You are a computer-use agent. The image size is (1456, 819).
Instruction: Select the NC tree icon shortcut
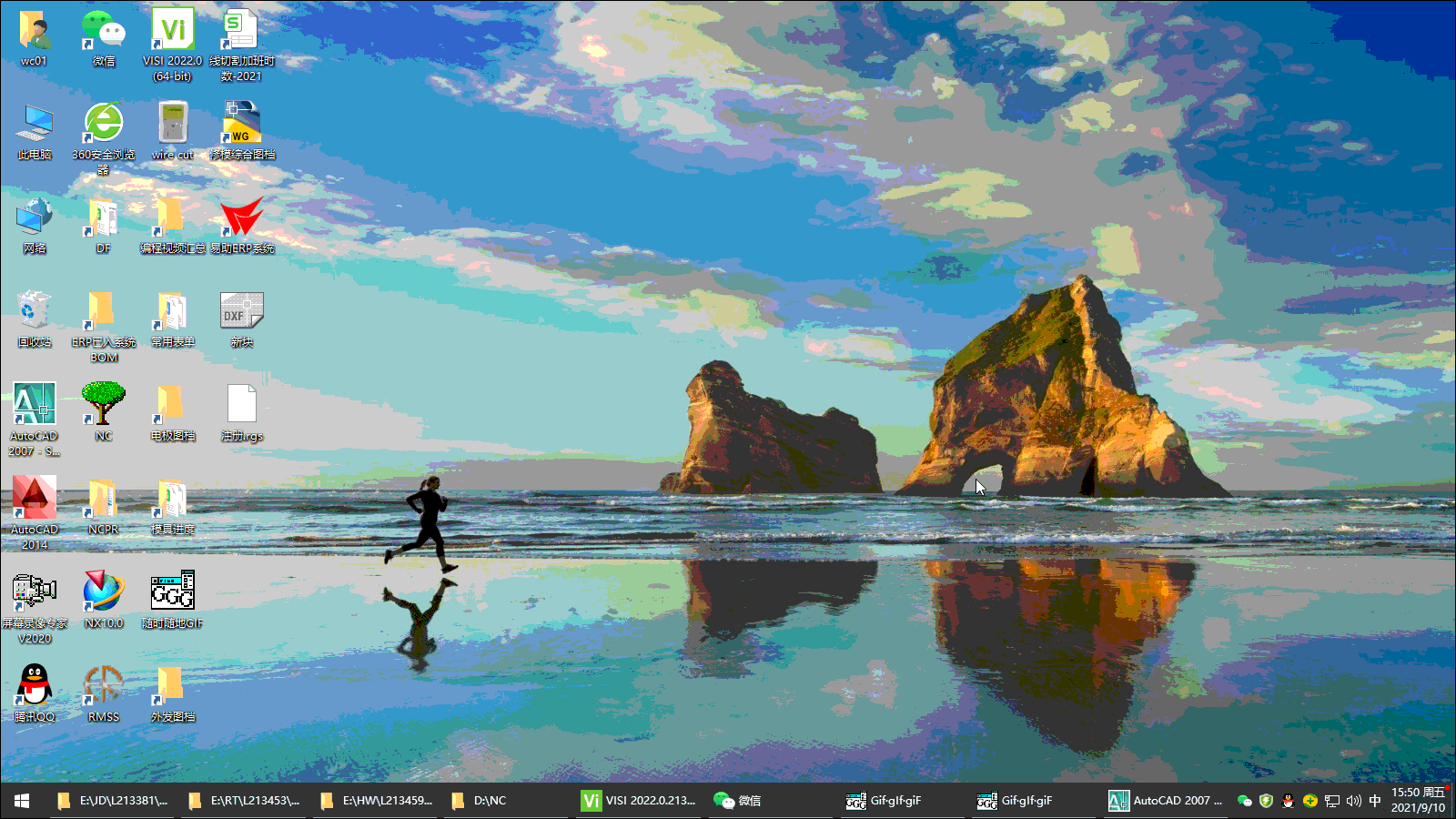(x=104, y=412)
